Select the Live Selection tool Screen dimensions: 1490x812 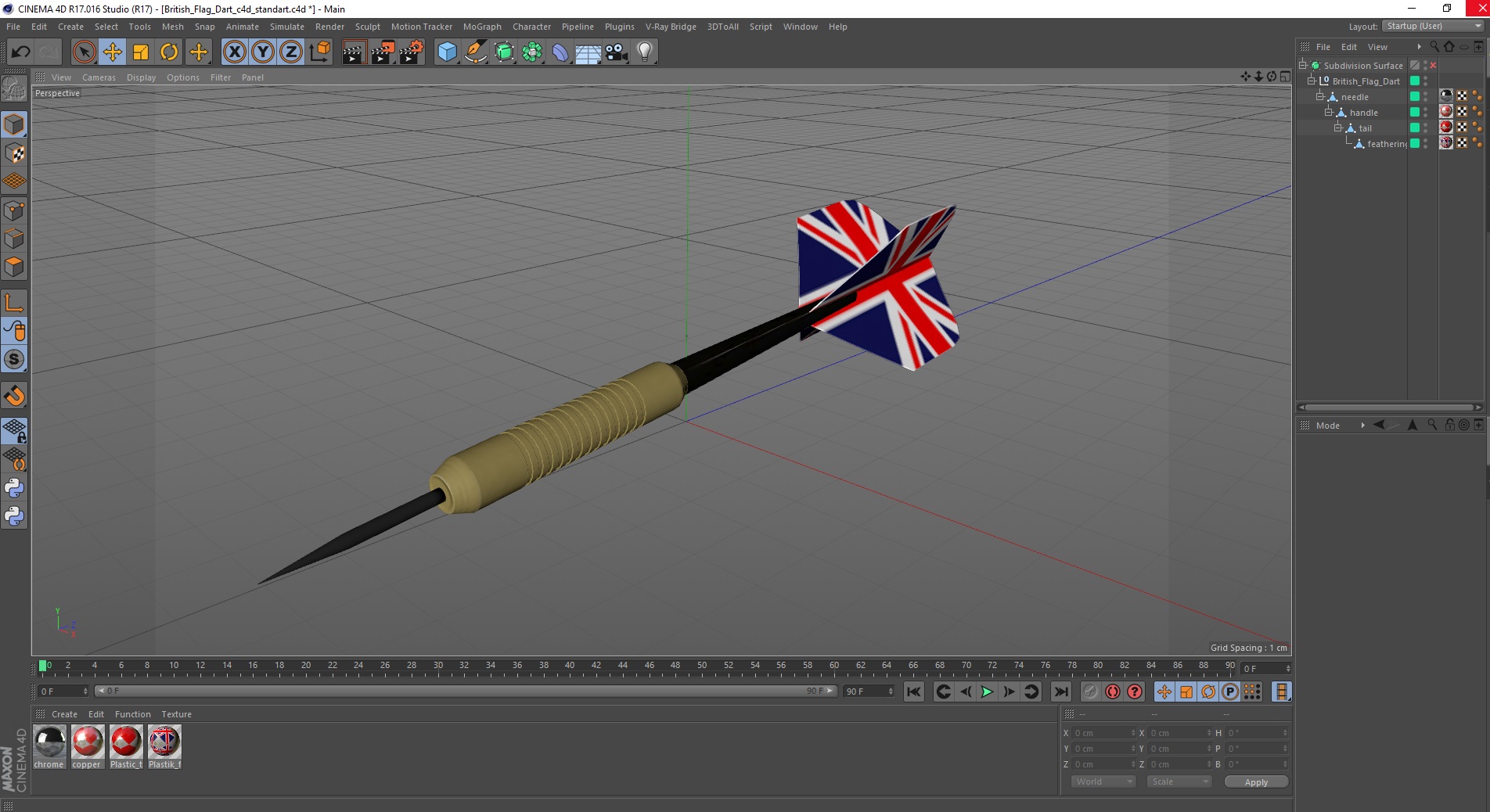(84, 52)
